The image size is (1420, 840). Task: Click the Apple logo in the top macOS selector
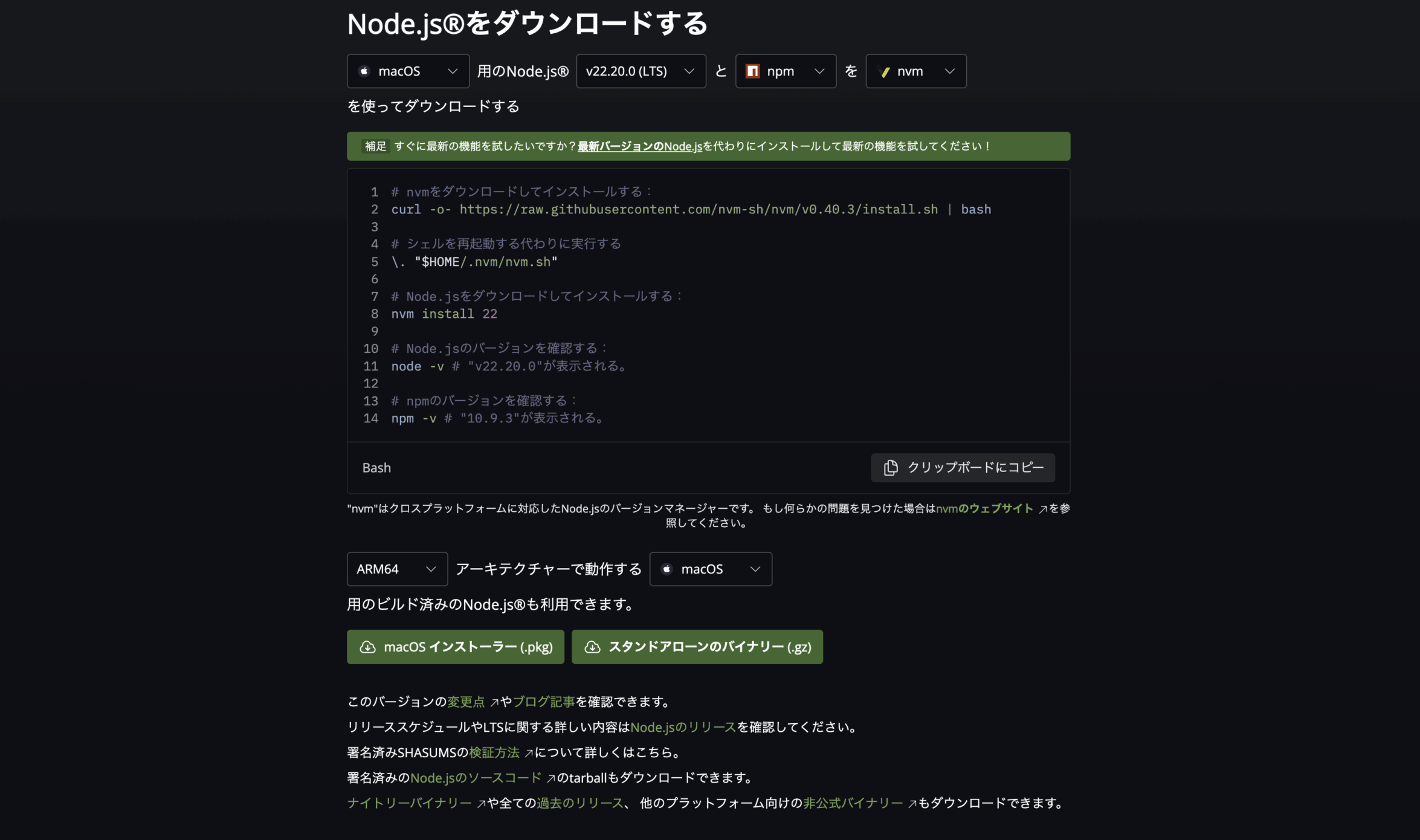364,71
